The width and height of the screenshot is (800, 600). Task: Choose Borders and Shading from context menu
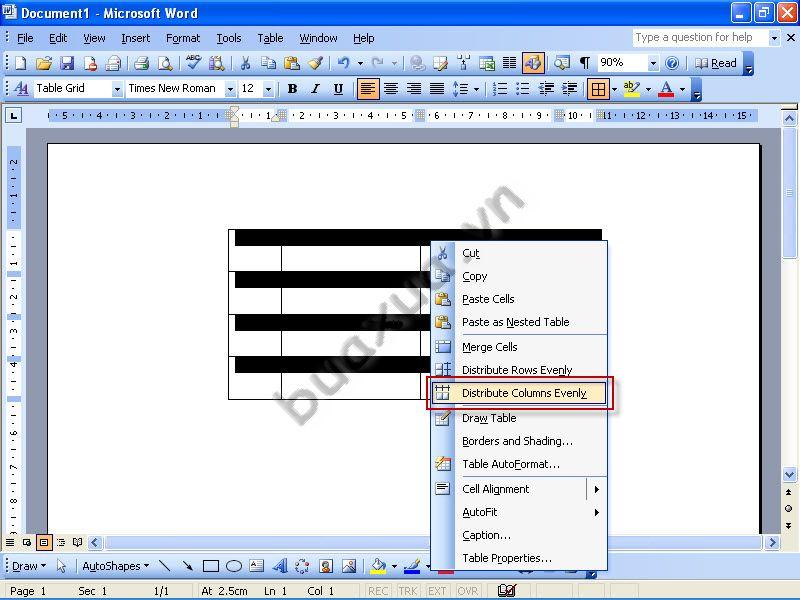(520, 441)
